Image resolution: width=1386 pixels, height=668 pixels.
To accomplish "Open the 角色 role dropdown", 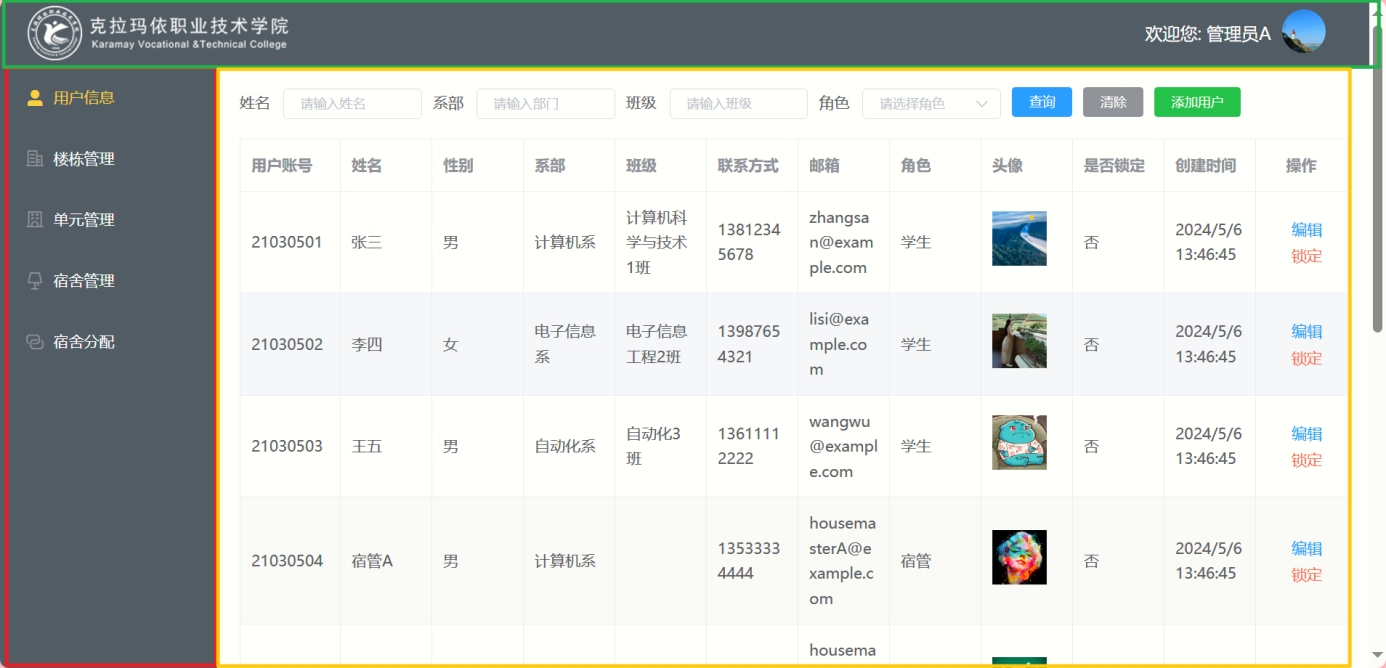I will pyautogui.click(x=931, y=103).
